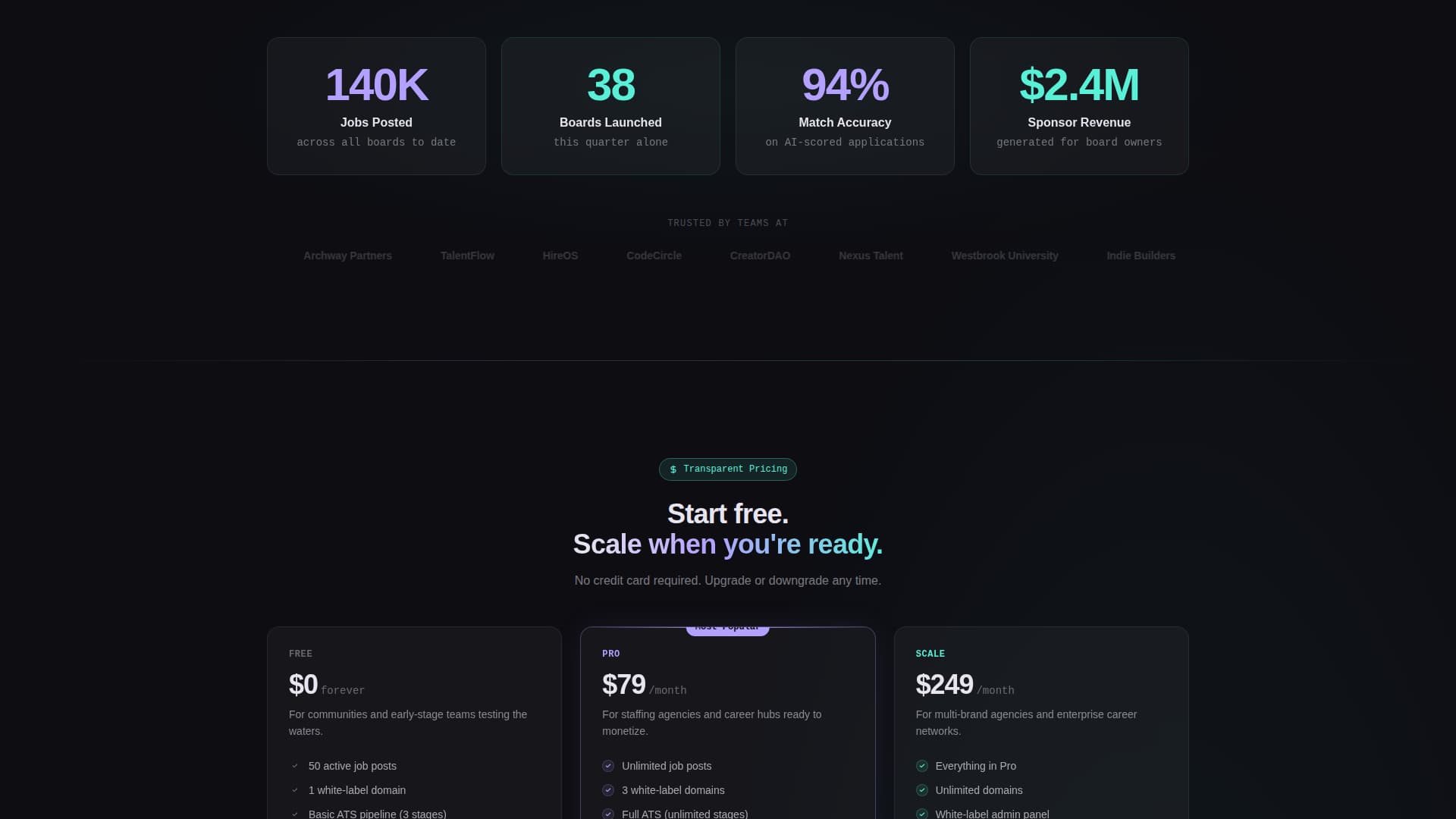Select the 140K Jobs Posted stat card
The height and width of the screenshot is (819, 1456).
[x=376, y=106]
